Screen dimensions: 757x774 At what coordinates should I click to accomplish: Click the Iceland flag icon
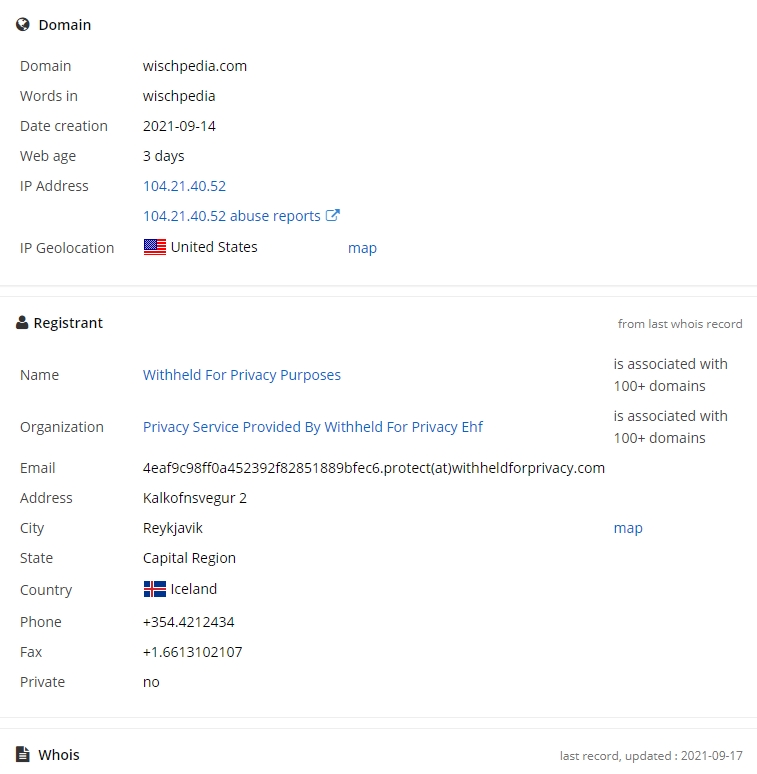(154, 589)
